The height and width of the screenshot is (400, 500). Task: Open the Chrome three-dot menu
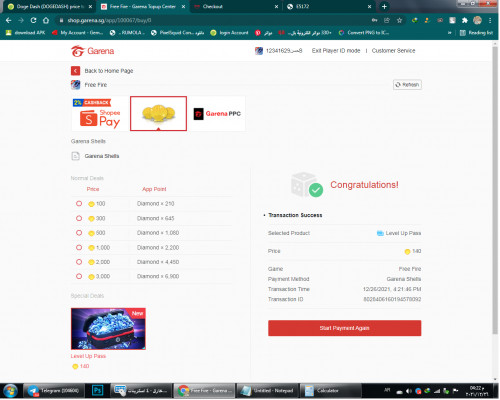(490, 20)
